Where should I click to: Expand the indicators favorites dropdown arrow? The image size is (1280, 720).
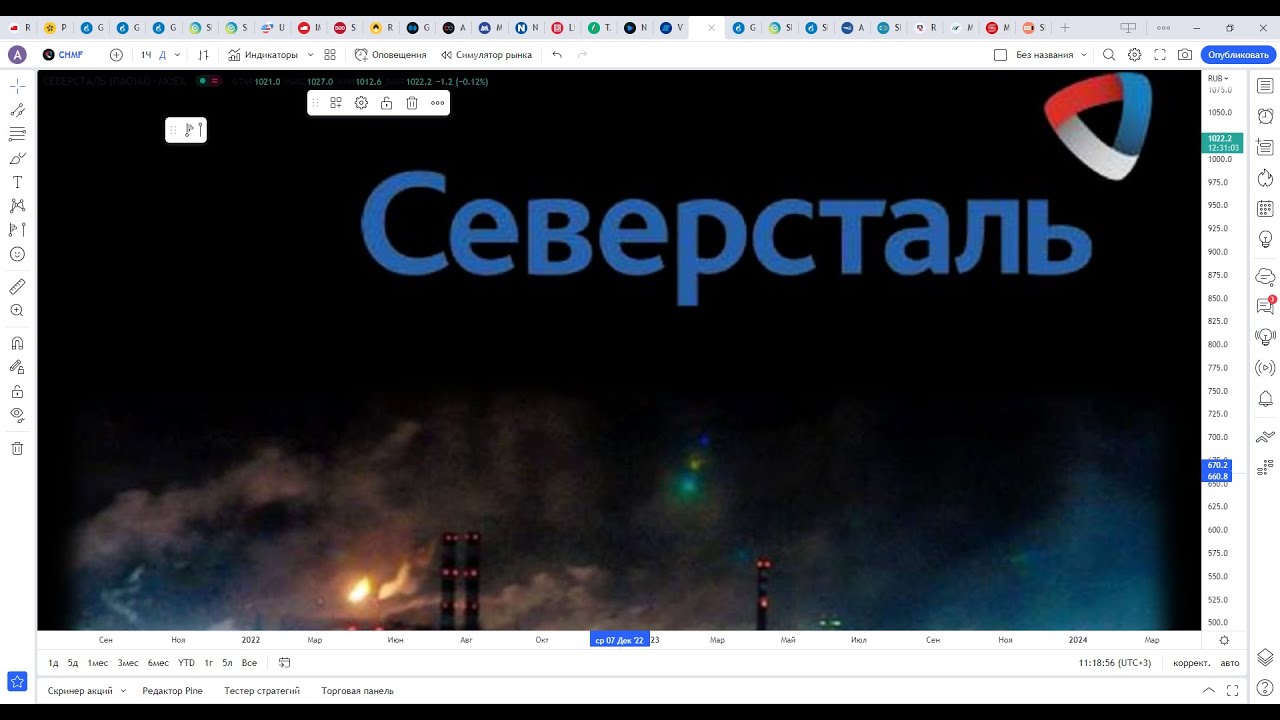pyautogui.click(x=310, y=55)
